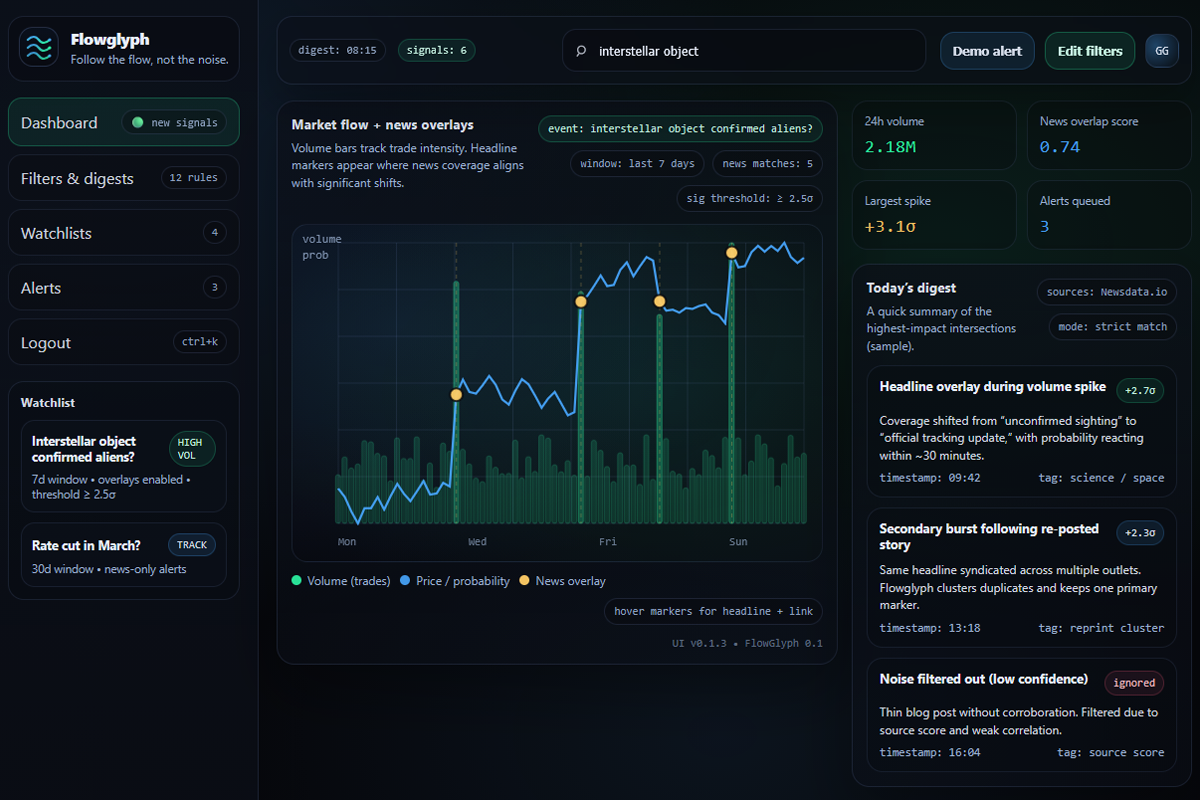Image resolution: width=1200 pixels, height=800 pixels.
Task: Click the Demo alert button
Action: (987, 50)
